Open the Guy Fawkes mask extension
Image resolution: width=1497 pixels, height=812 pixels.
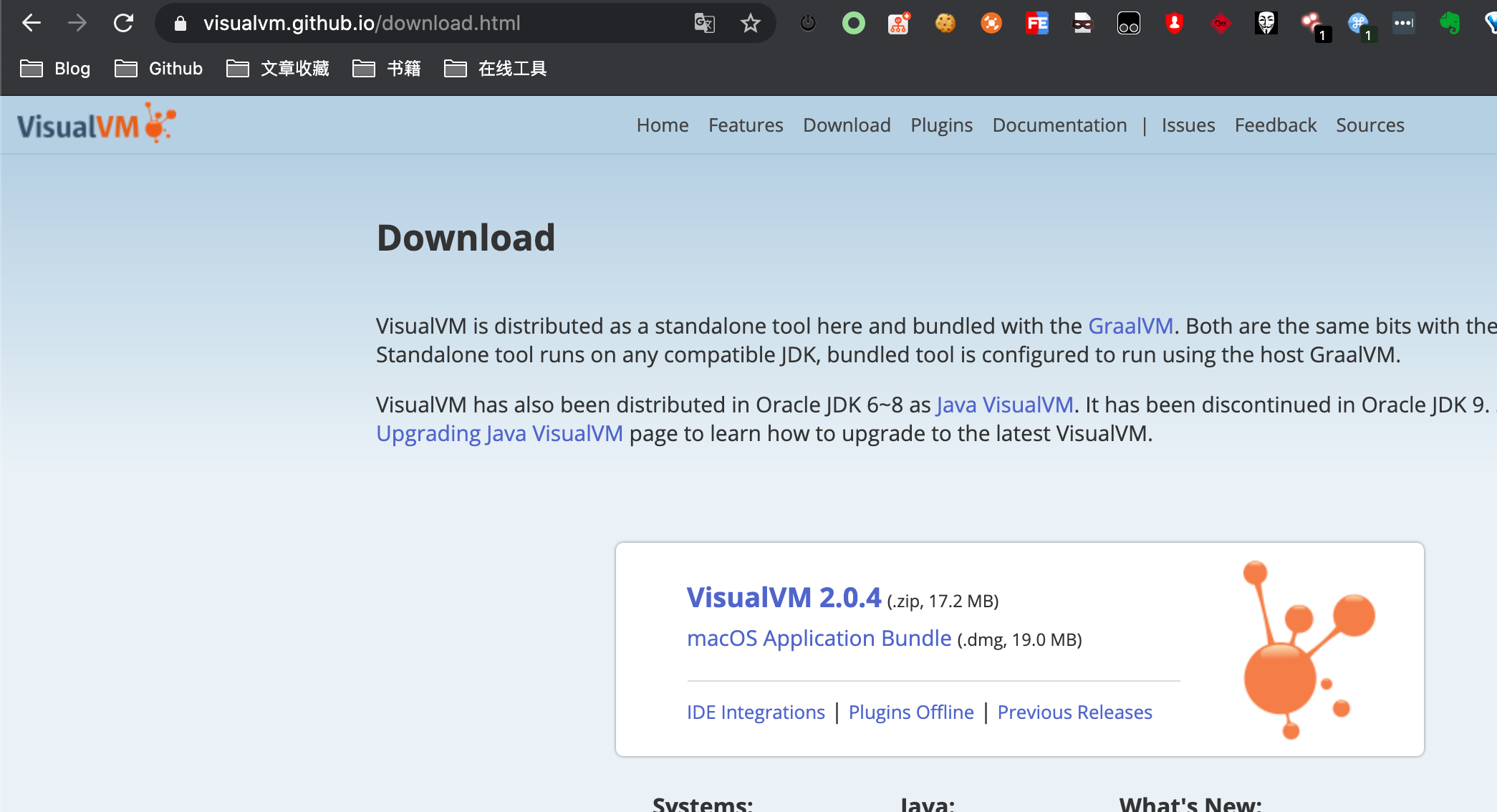1266,24
